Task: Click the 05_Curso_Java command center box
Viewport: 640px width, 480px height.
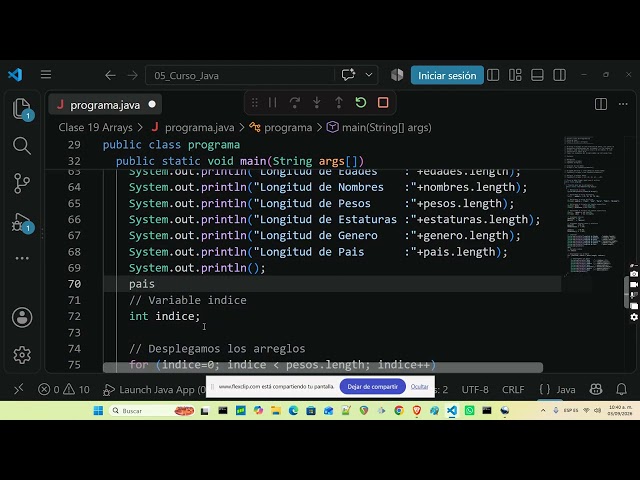Action: click(240, 76)
